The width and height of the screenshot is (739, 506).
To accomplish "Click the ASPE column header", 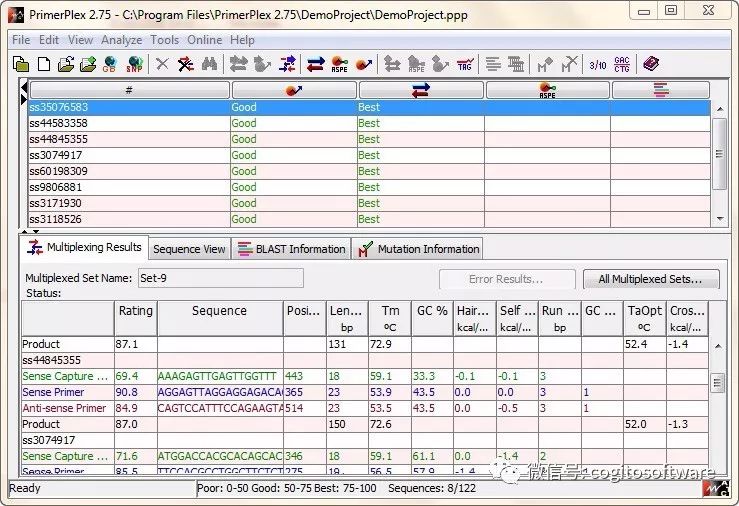I will pos(547,90).
